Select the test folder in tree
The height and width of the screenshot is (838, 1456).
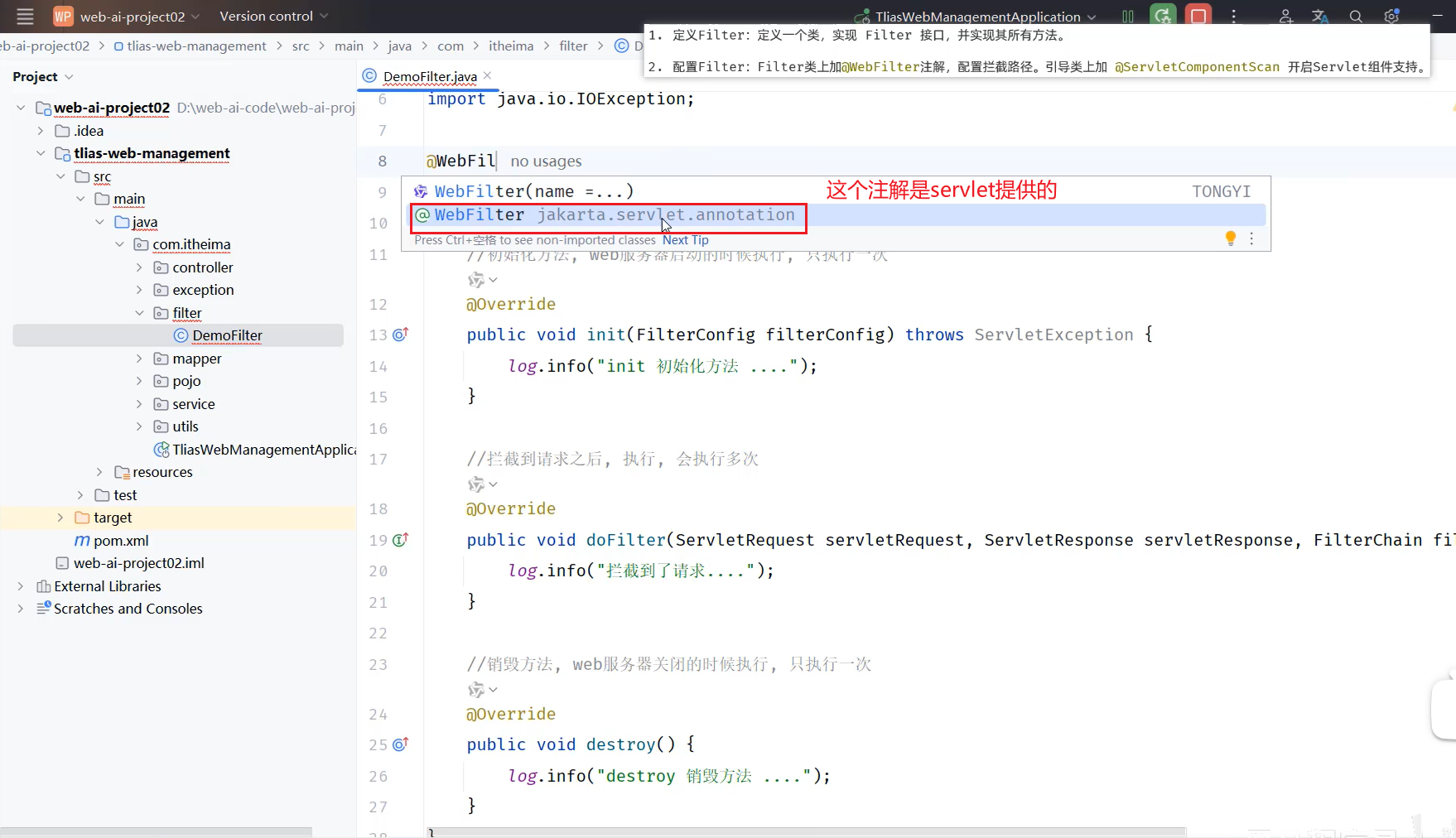coord(125,495)
